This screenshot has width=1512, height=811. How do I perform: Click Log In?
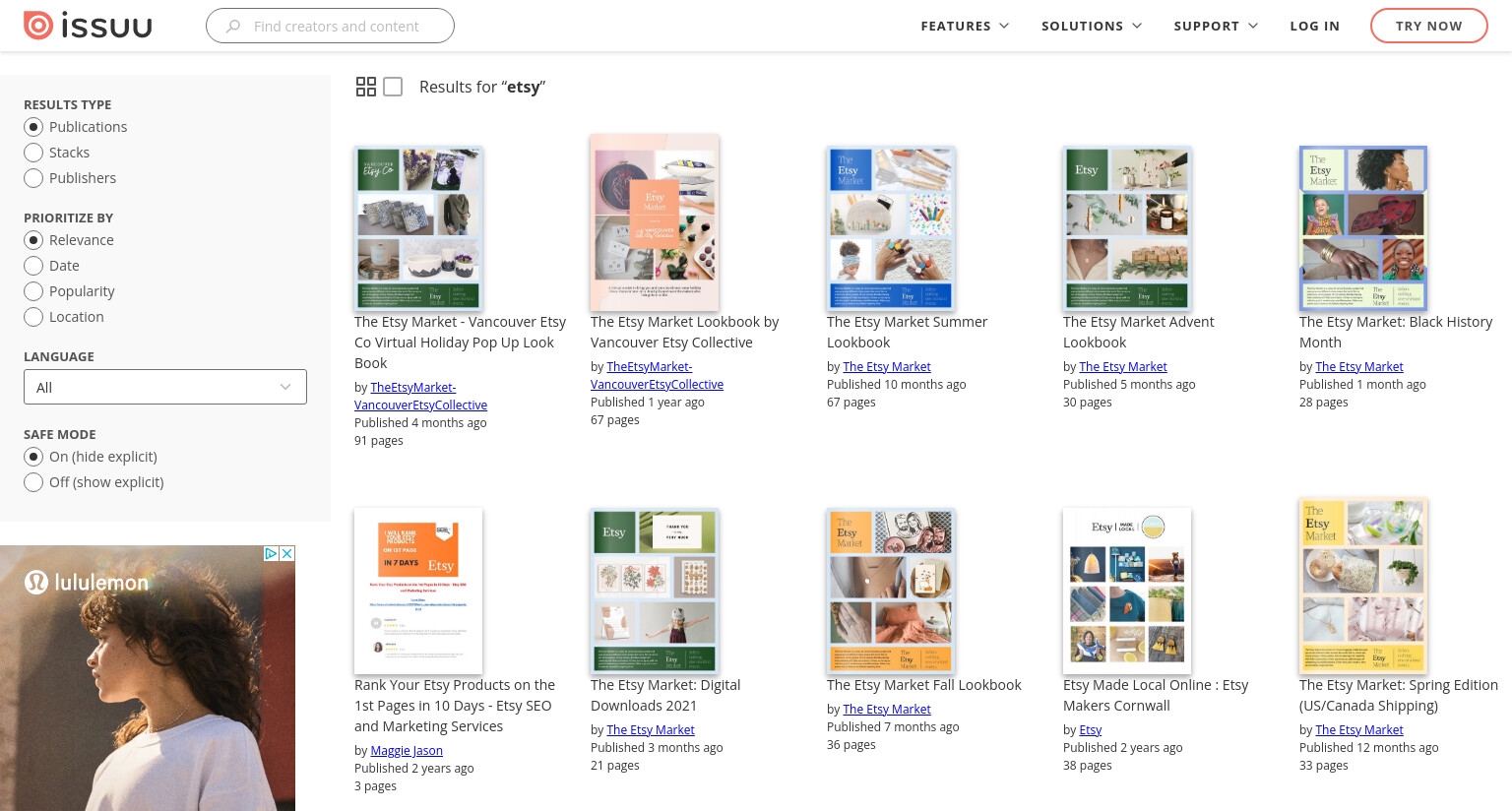pos(1315,26)
